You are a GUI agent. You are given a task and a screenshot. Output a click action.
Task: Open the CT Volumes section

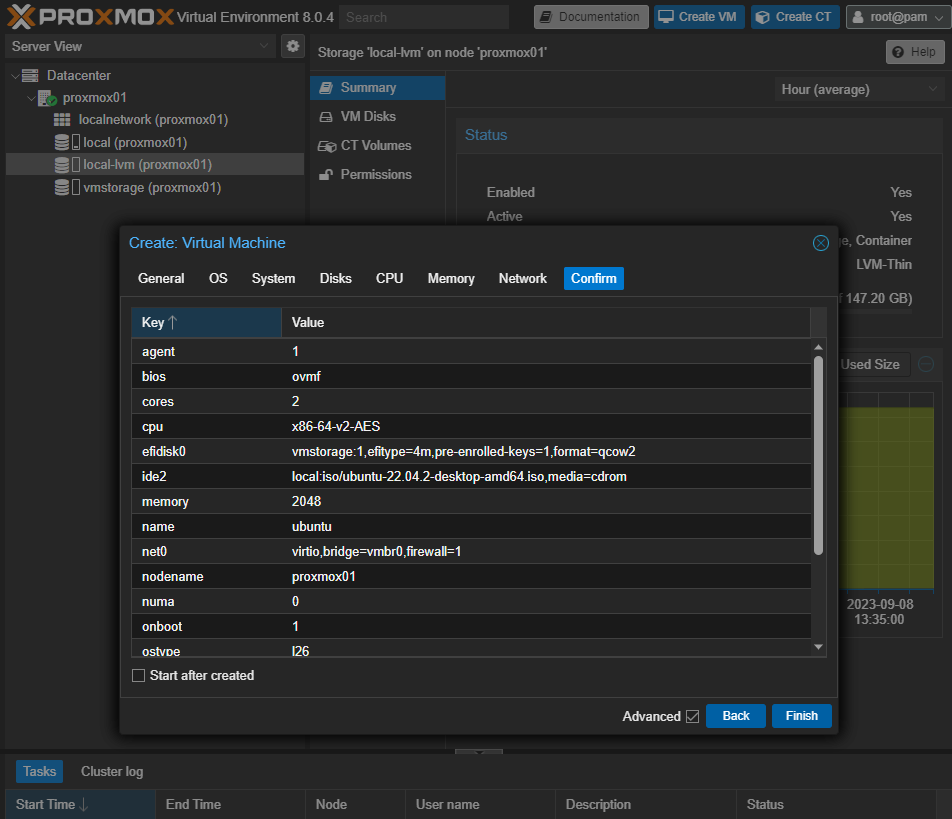click(x=375, y=146)
